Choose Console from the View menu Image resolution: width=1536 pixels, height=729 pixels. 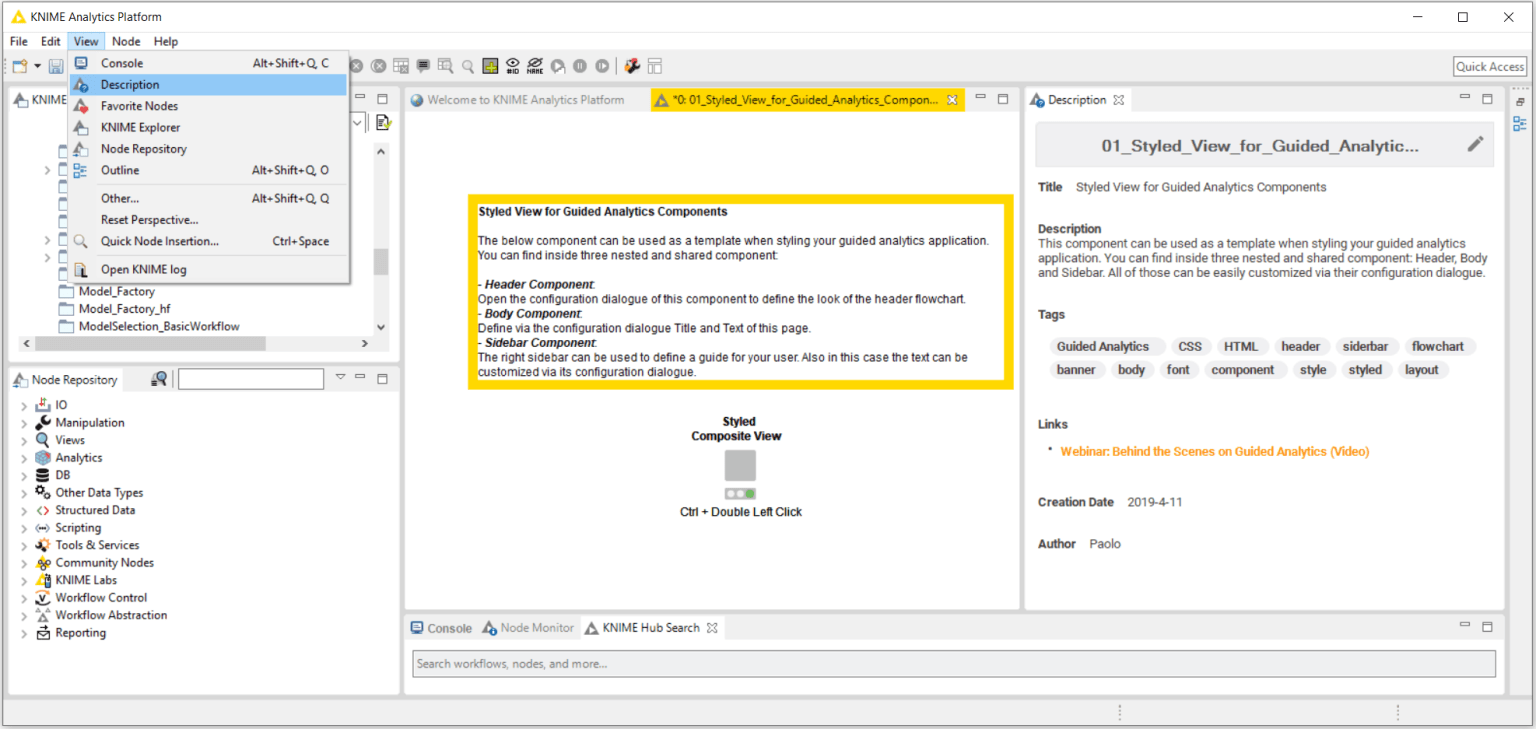[x=209, y=63]
